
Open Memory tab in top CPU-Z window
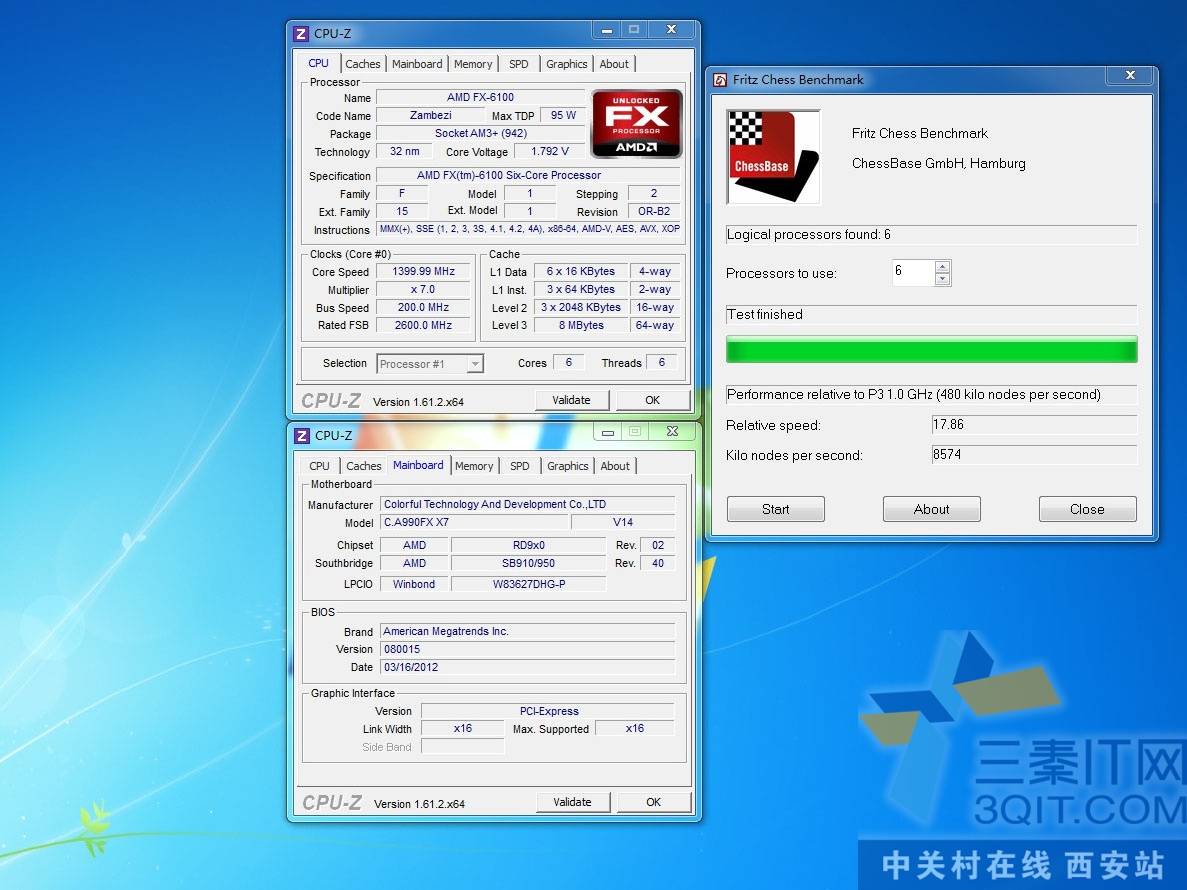473,64
